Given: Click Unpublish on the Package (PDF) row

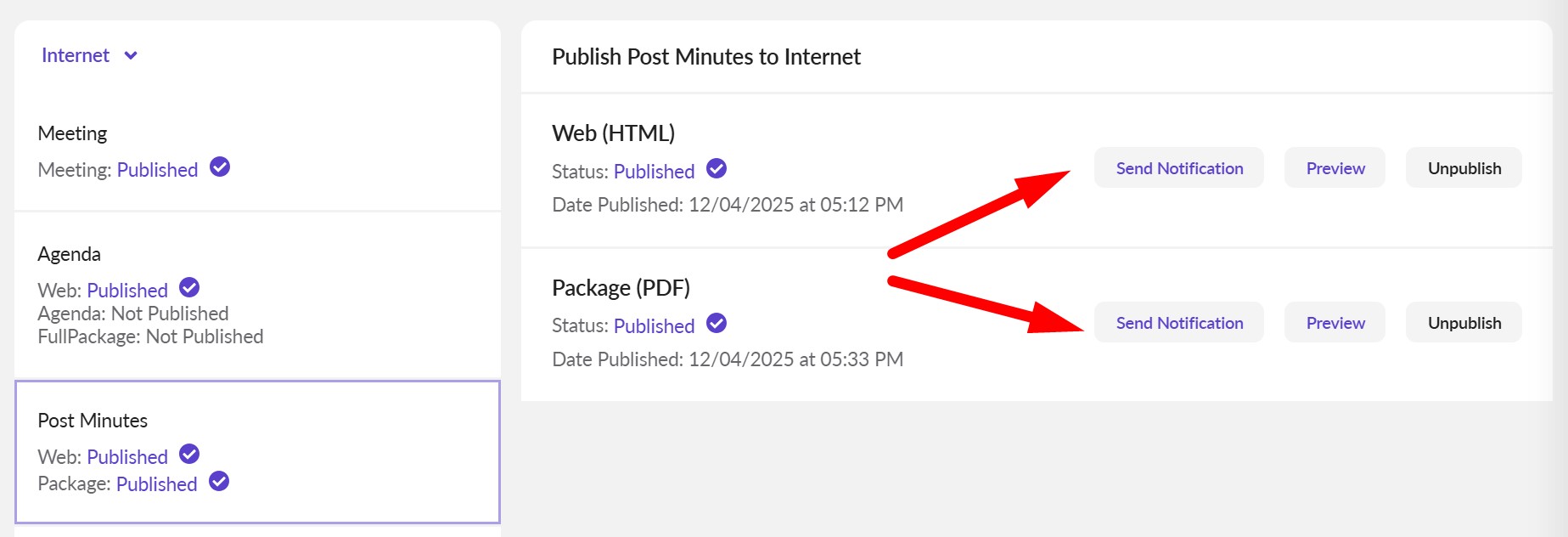Looking at the screenshot, I should (1463, 322).
